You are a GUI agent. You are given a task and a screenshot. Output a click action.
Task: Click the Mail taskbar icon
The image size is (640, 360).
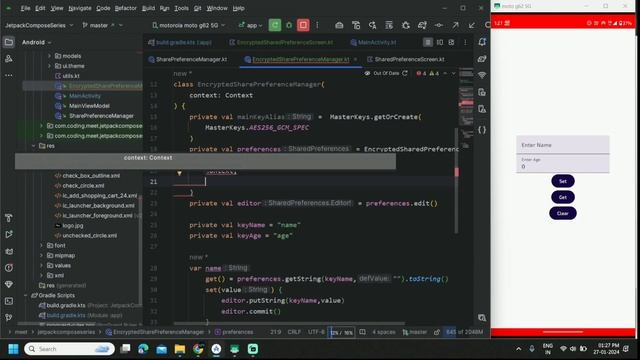(161, 349)
